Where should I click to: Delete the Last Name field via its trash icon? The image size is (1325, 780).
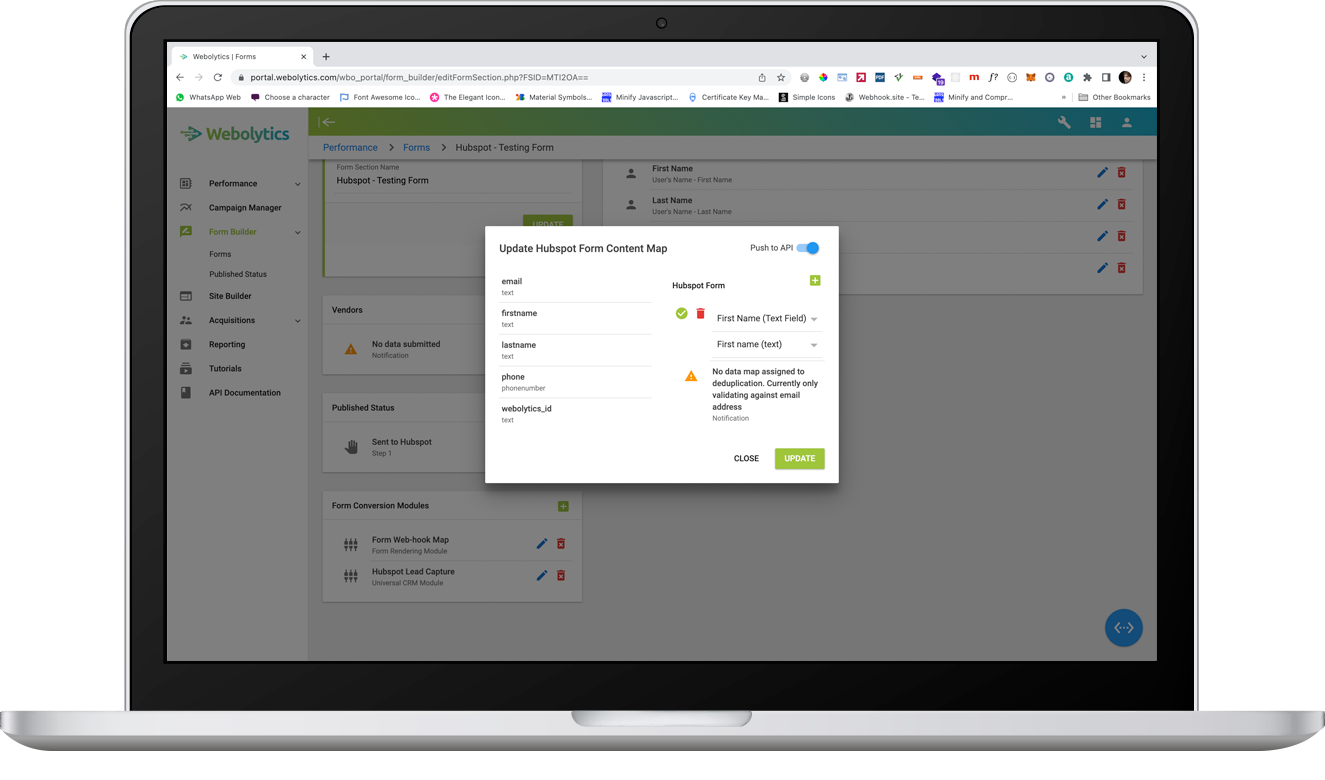[1121, 204]
